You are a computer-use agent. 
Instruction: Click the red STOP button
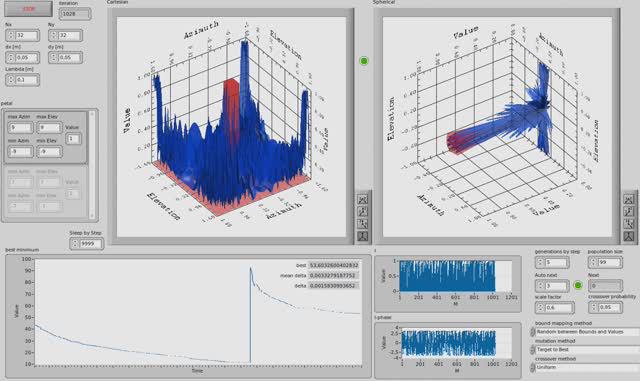[28, 9]
